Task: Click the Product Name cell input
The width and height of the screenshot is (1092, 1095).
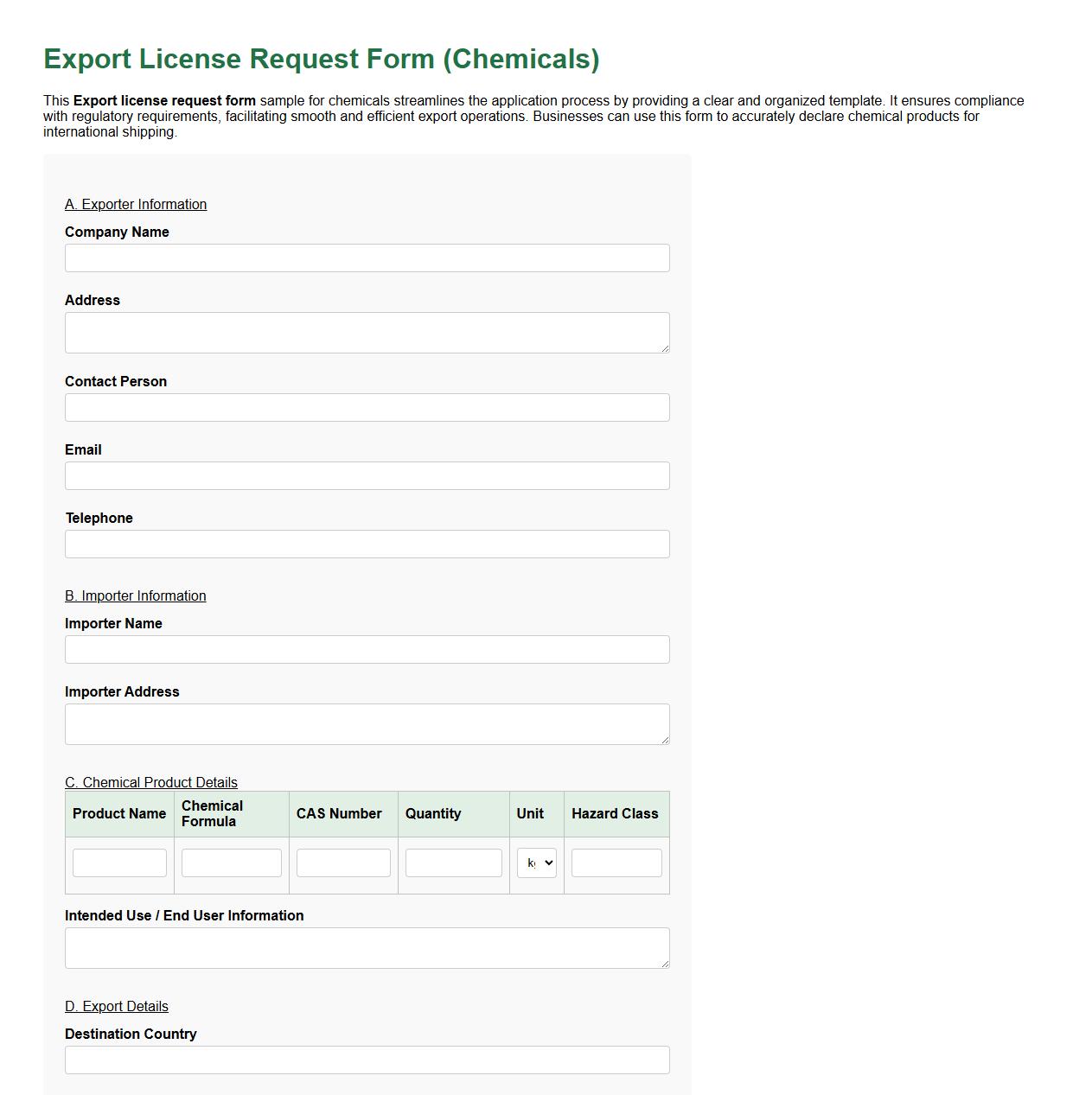Action: point(119,863)
